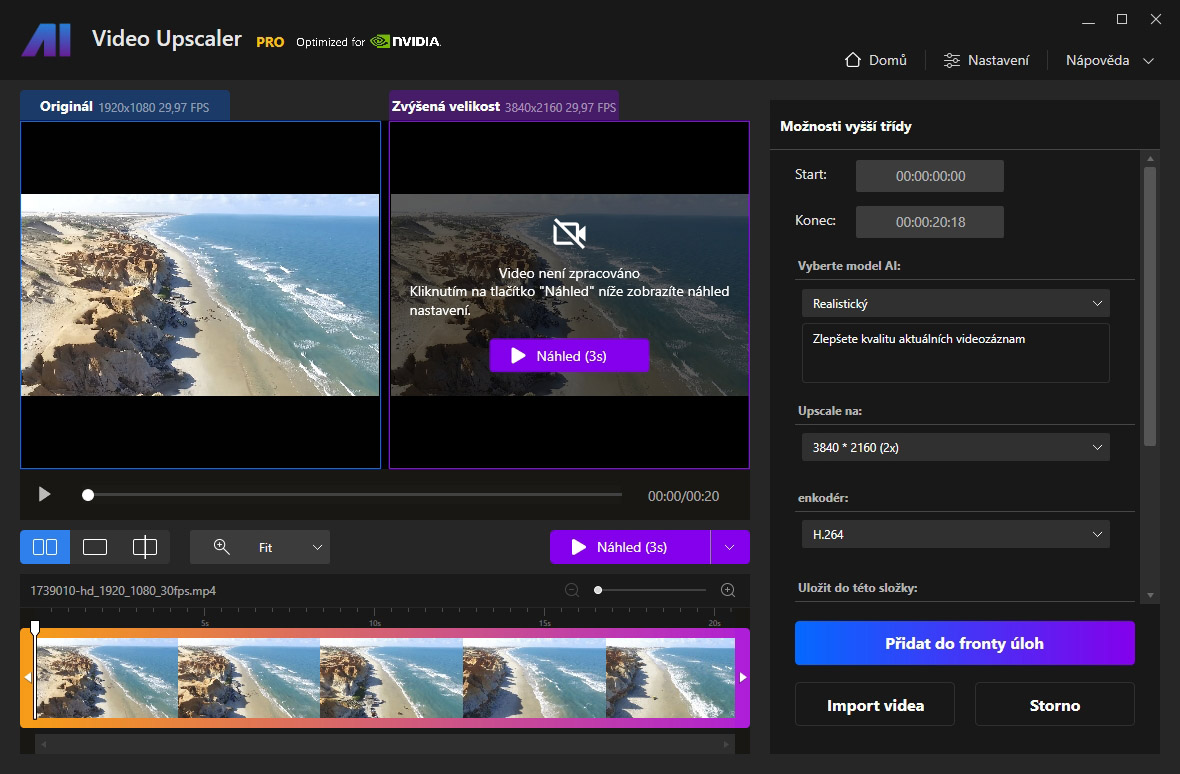The height and width of the screenshot is (774, 1180).
Task: Open the AI model dropdown showing Realistický
Action: pyautogui.click(x=955, y=303)
